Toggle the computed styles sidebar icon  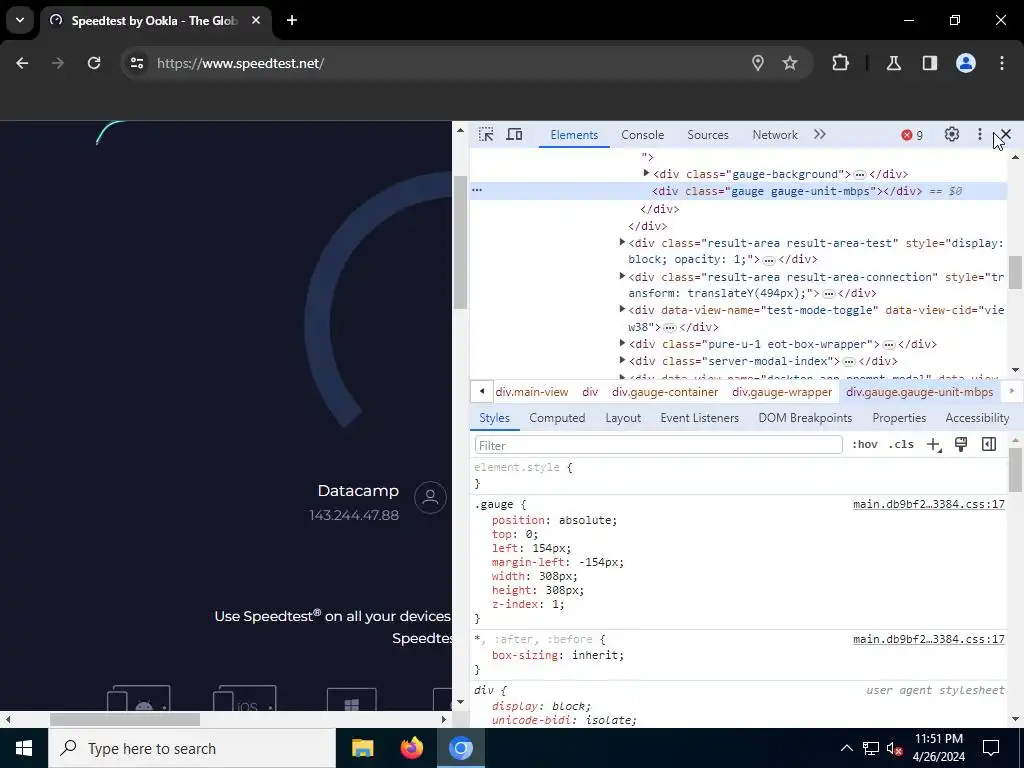[x=989, y=445]
